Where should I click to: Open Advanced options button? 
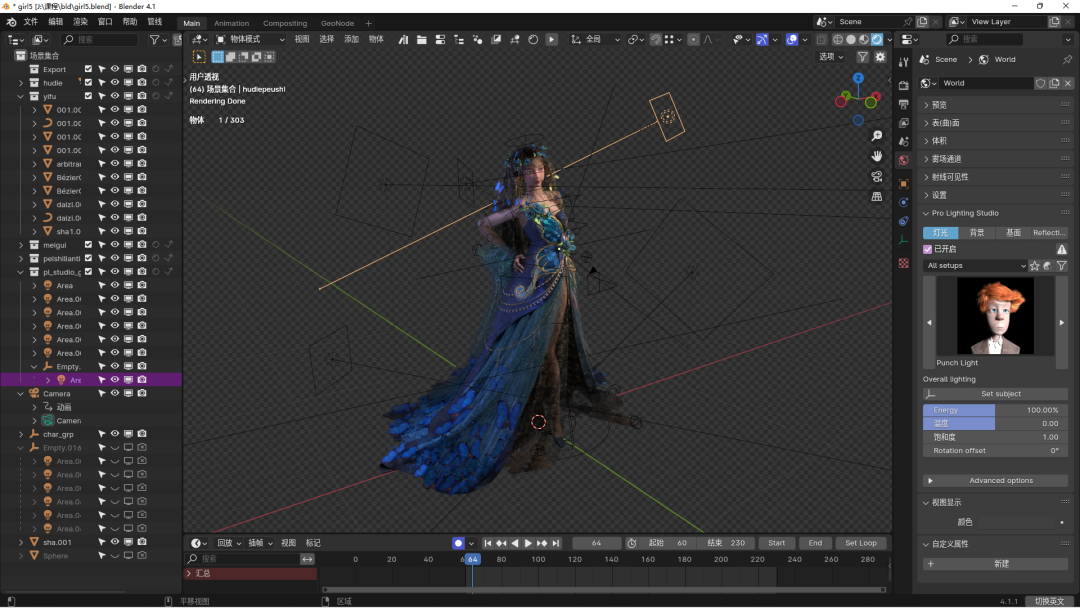coord(995,481)
